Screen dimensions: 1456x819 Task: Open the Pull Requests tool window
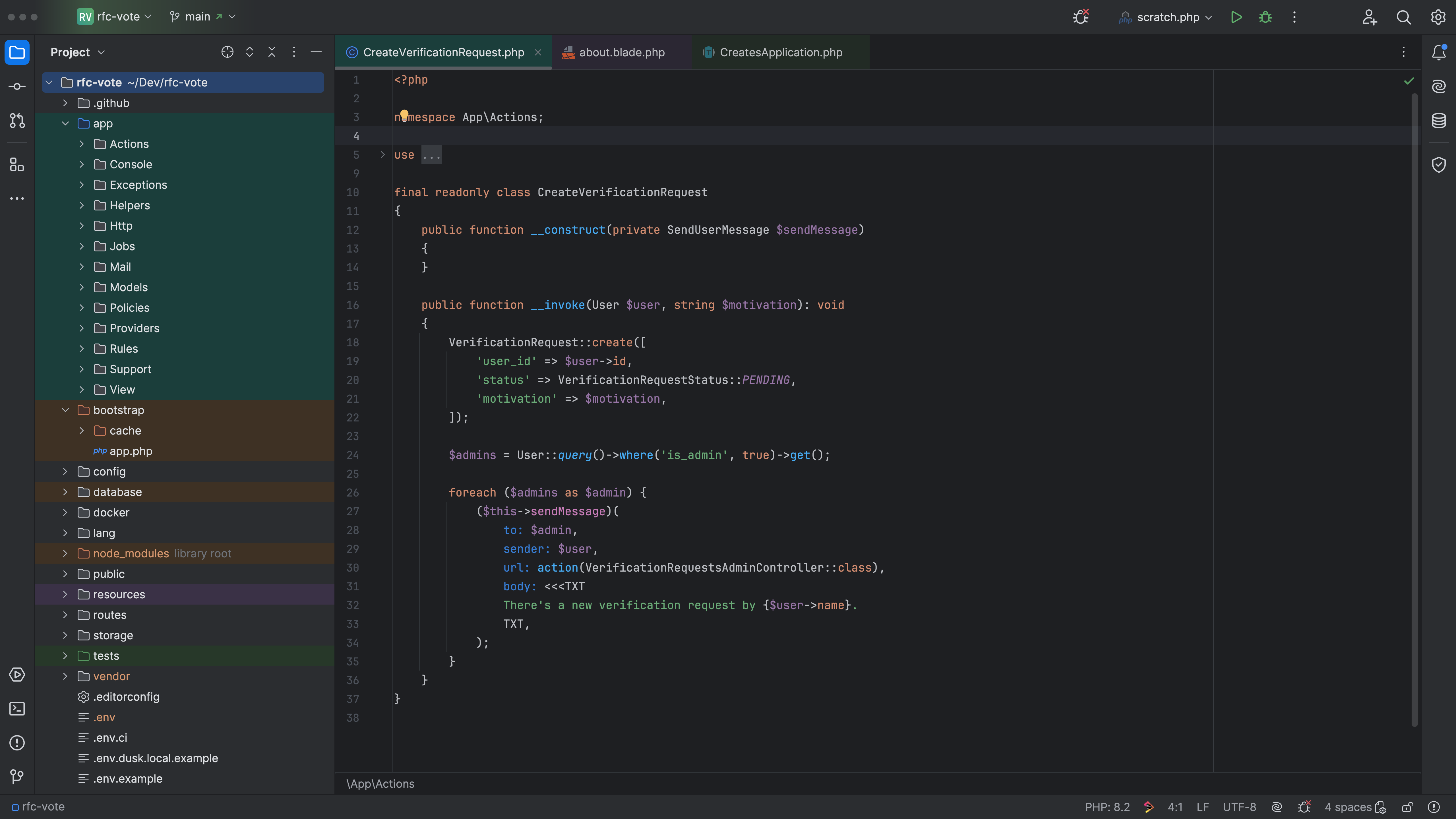17,120
